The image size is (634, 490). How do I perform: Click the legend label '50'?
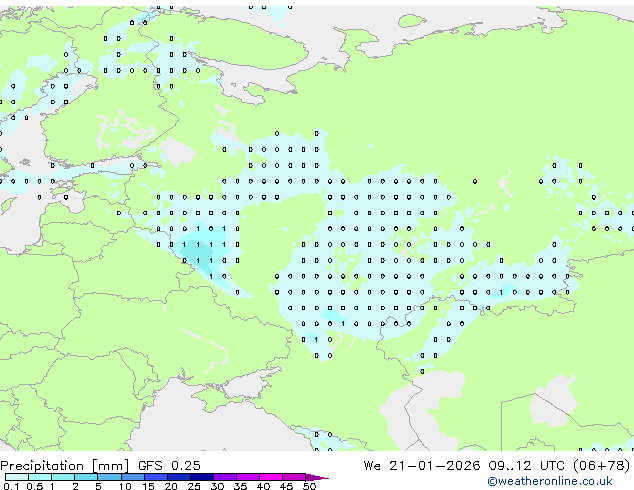click(x=309, y=486)
